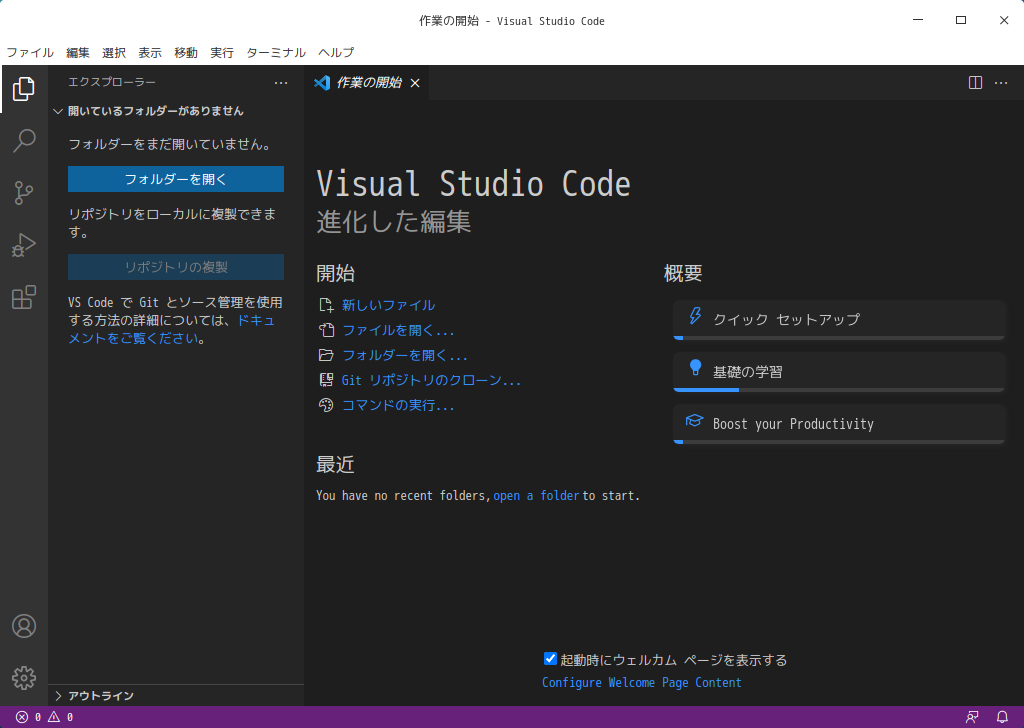Click the フォルダーを開く... link in 開始

point(405,355)
